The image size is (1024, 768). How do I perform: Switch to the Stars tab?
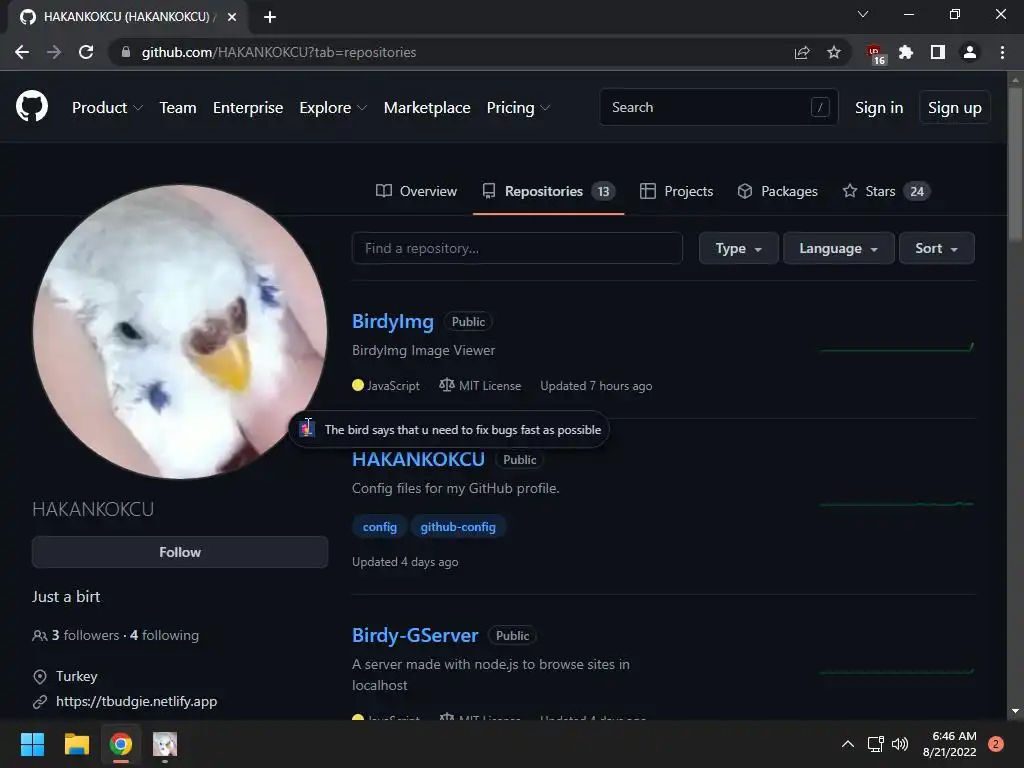pos(886,191)
